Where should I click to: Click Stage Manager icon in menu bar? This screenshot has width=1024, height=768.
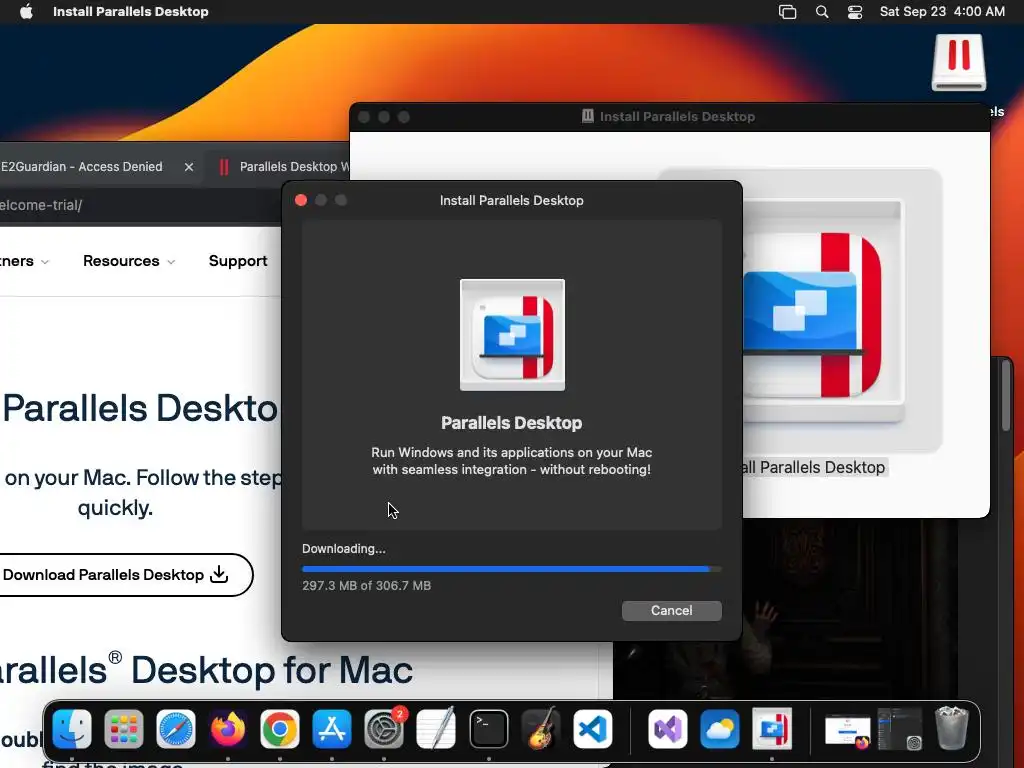(x=788, y=12)
